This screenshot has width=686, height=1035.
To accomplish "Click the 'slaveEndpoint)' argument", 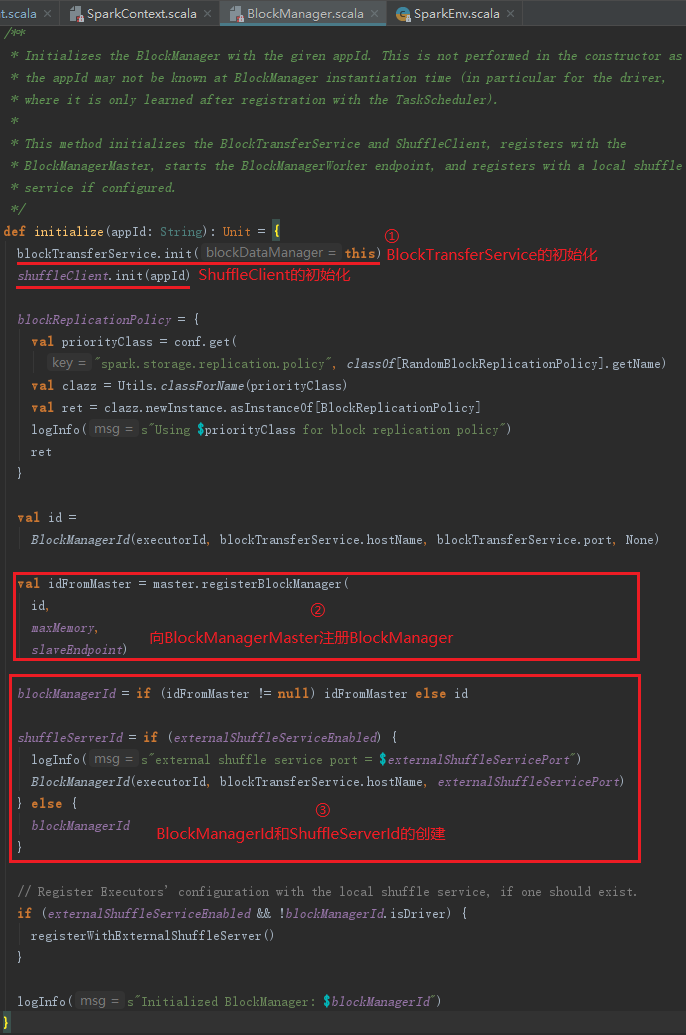I will click(79, 650).
